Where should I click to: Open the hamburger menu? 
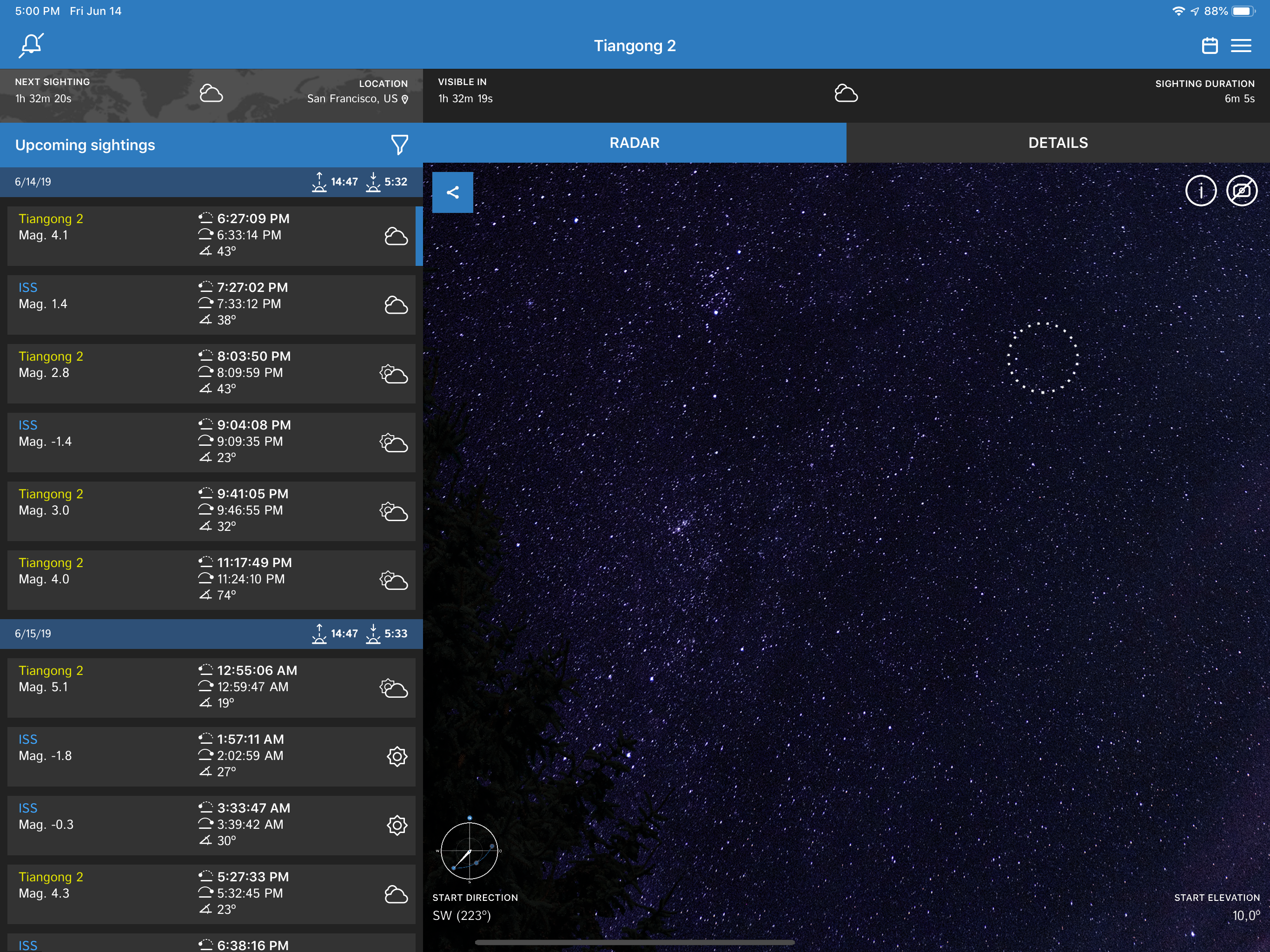point(1241,46)
